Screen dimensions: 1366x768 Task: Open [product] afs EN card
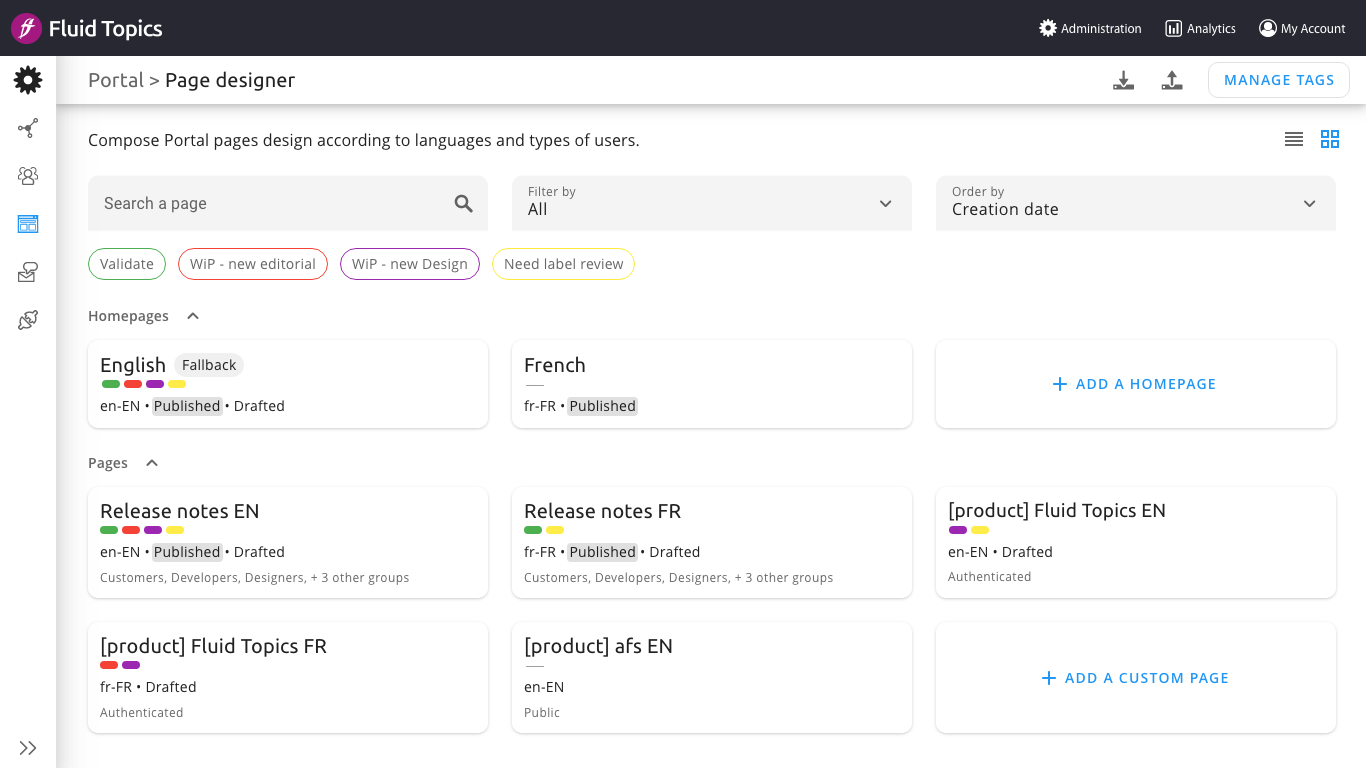point(712,678)
